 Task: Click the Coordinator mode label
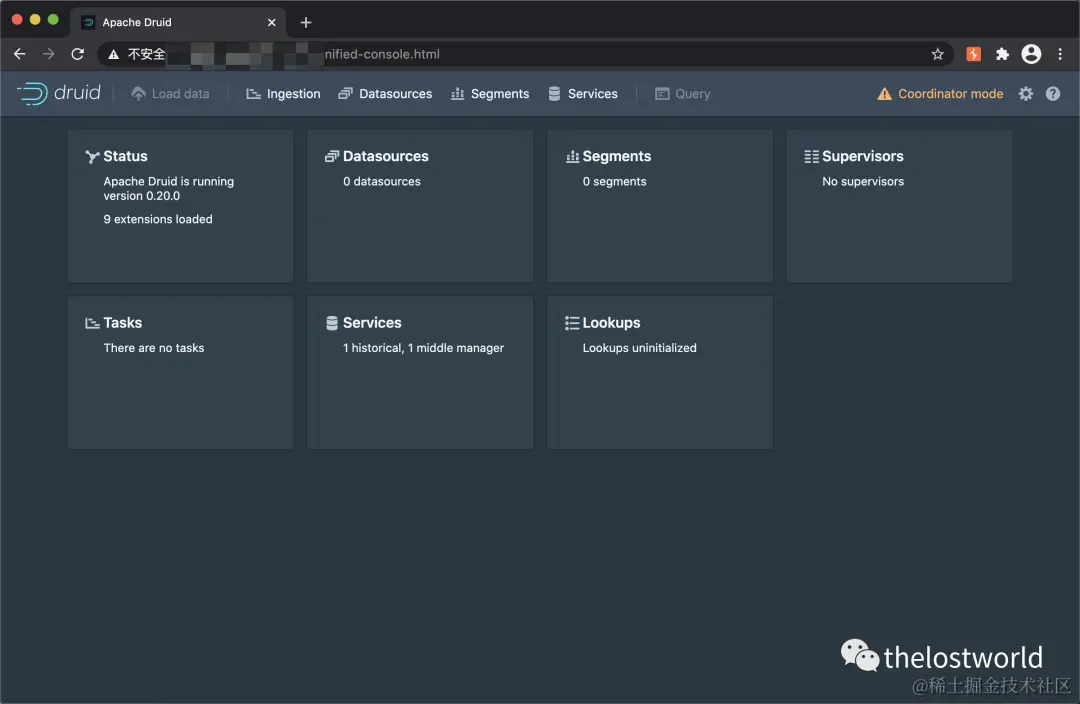pos(951,94)
